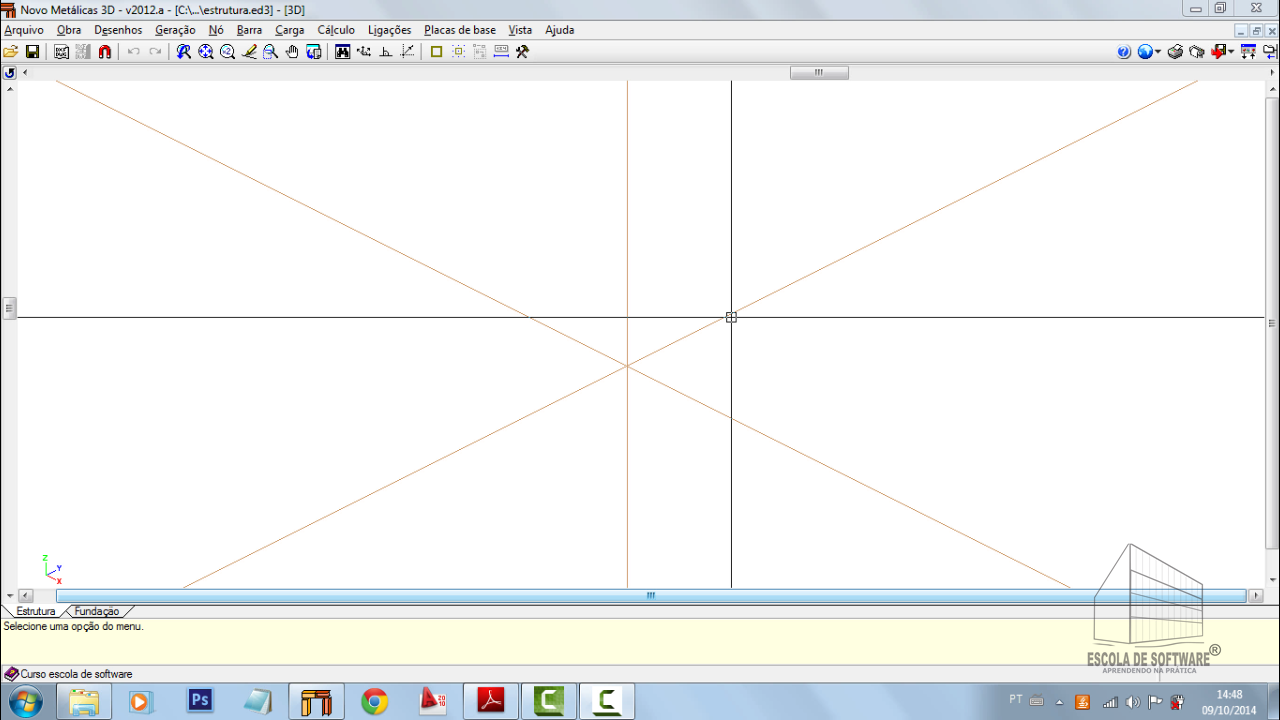
Task: Open the Cálculo menu
Action: click(336, 30)
